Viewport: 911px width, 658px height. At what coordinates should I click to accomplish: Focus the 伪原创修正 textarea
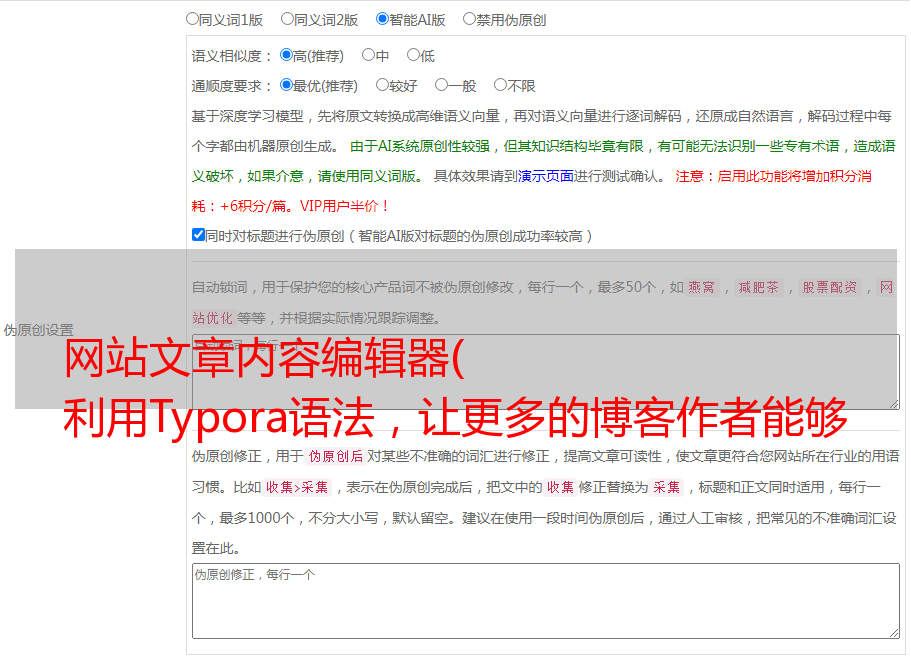(x=546, y=601)
